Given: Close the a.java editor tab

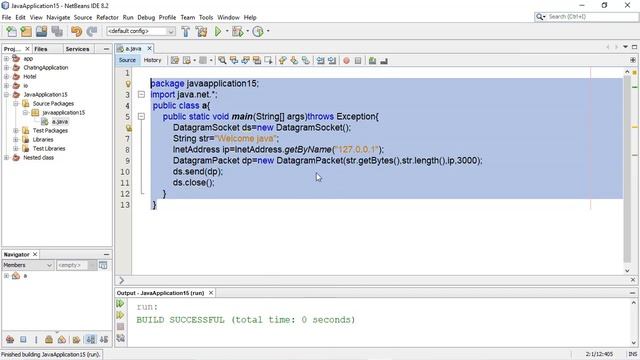Looking at the screenshot, I should (149, 48).
